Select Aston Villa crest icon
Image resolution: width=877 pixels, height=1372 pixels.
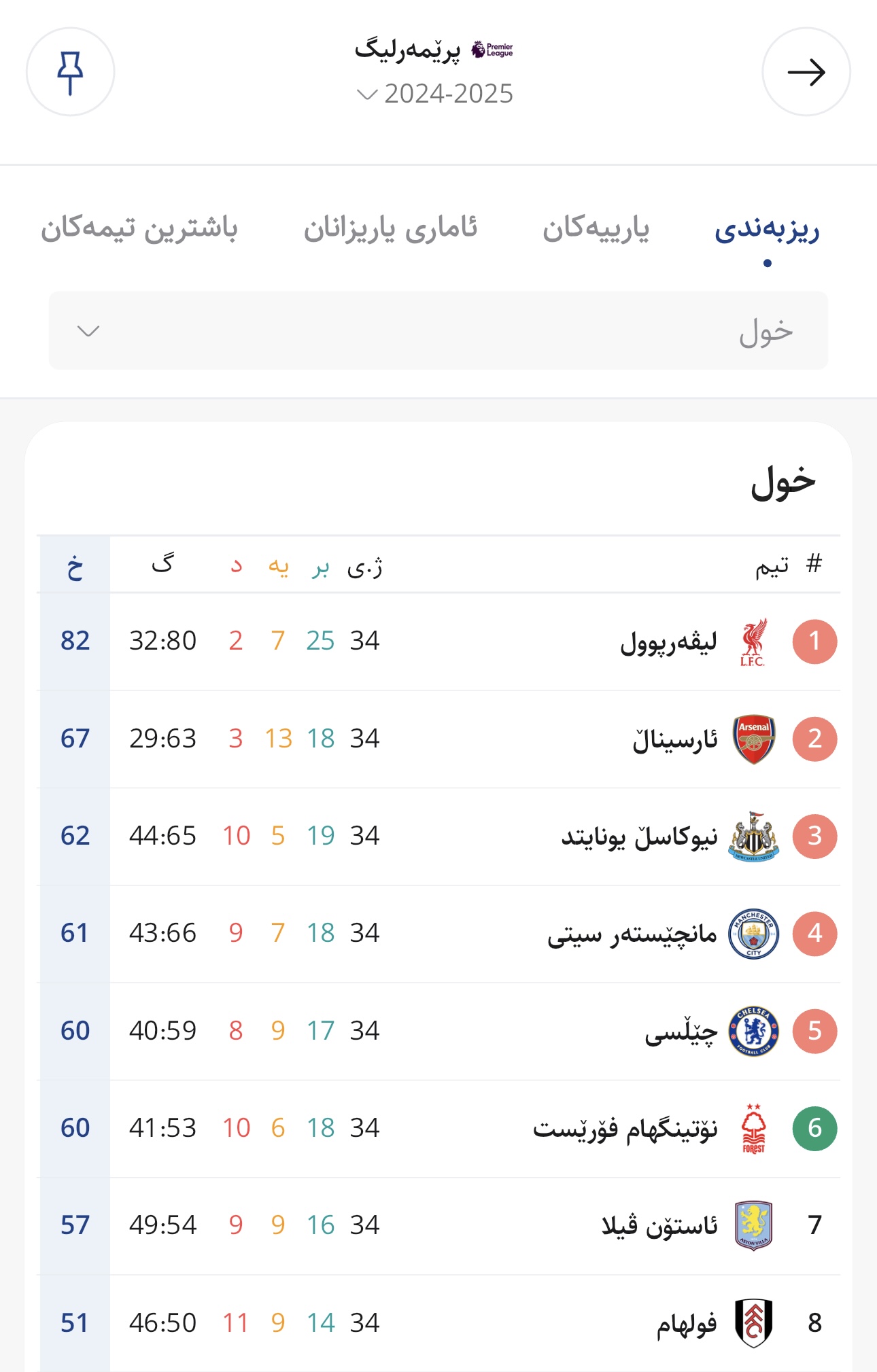(753, 1226)
